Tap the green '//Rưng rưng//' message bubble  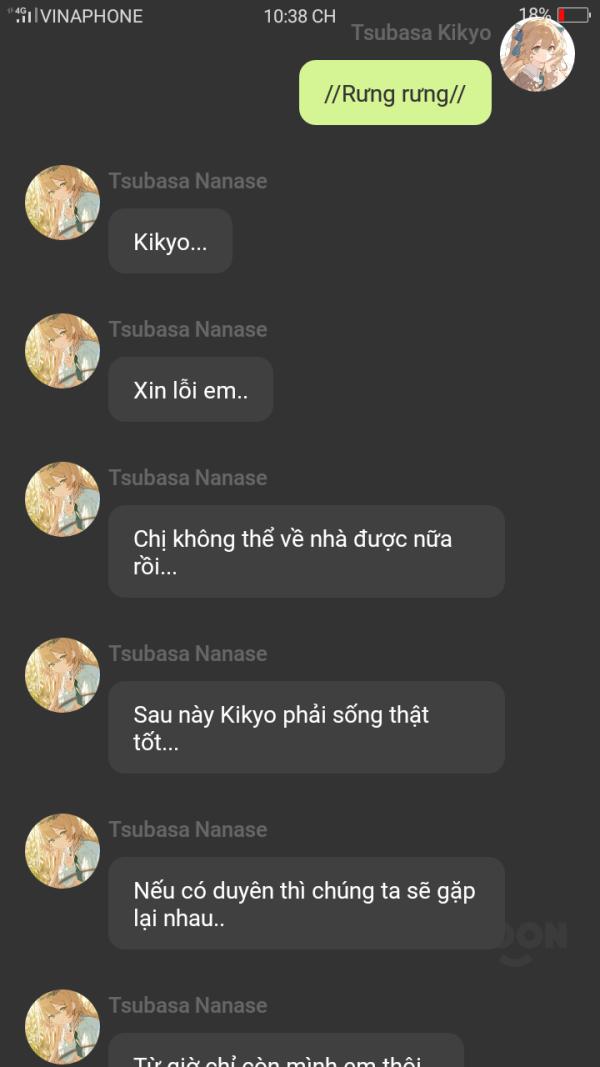pos(395,93)
